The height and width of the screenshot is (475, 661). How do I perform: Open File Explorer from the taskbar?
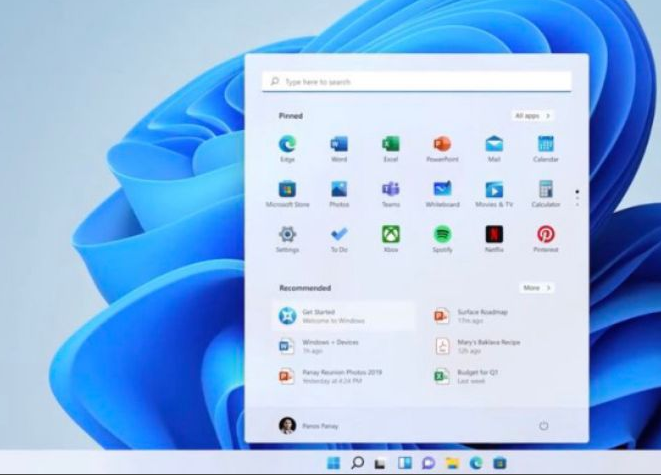click(451, 463)
